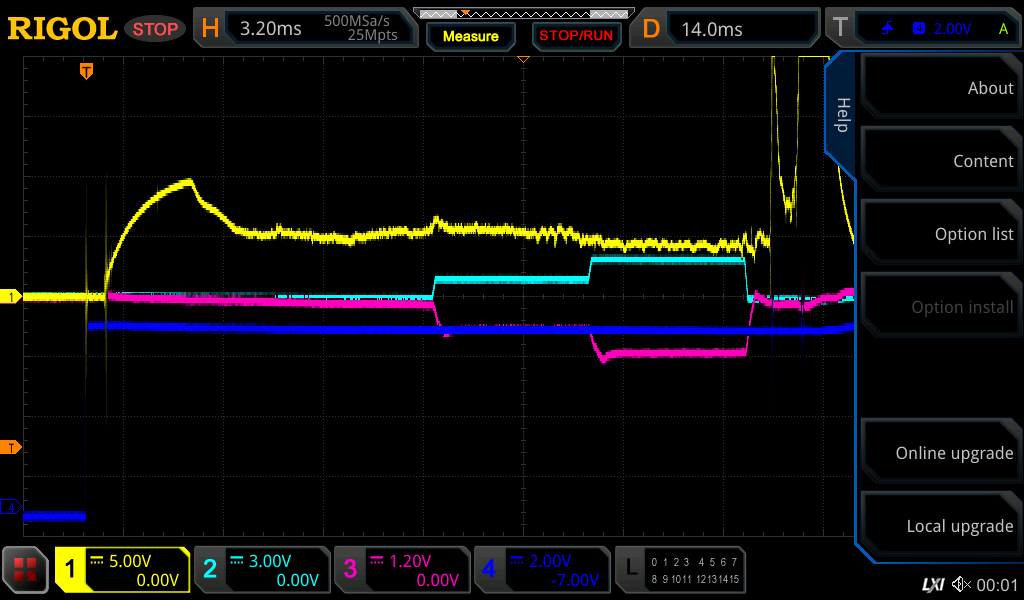Toggle channel 1 with 5.00V scale

pyautogui.click(x=122, y=570)
